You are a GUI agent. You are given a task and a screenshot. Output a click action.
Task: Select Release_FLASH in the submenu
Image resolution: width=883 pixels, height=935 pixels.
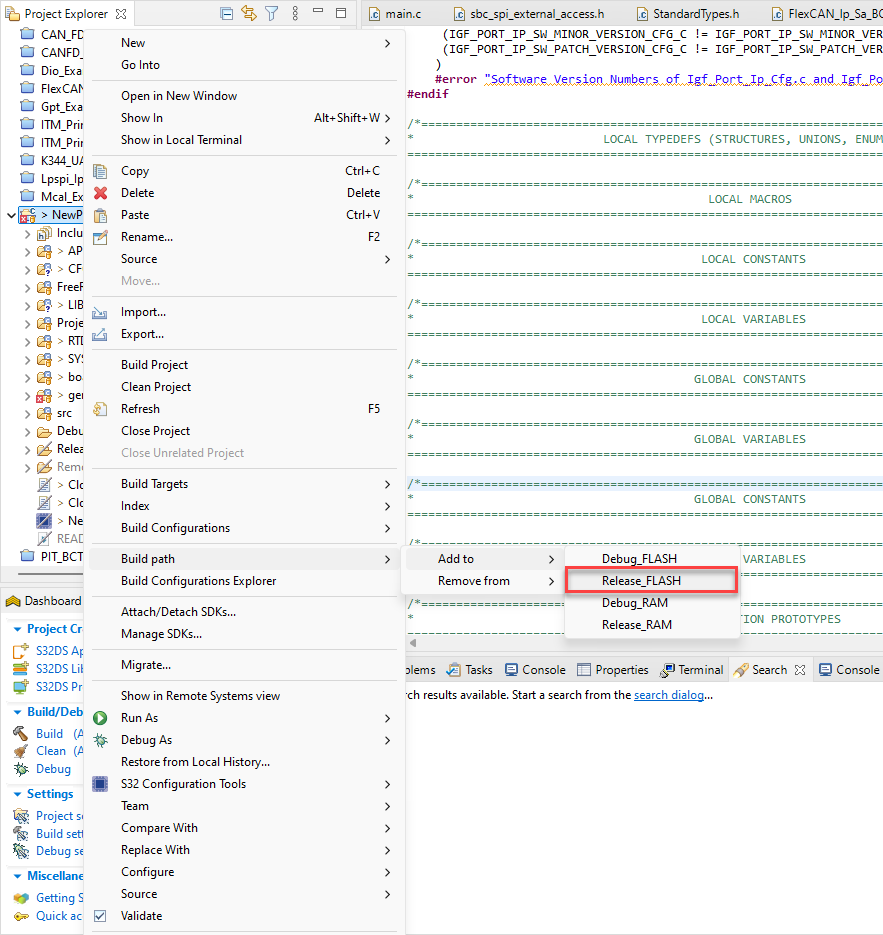(652, 581)
